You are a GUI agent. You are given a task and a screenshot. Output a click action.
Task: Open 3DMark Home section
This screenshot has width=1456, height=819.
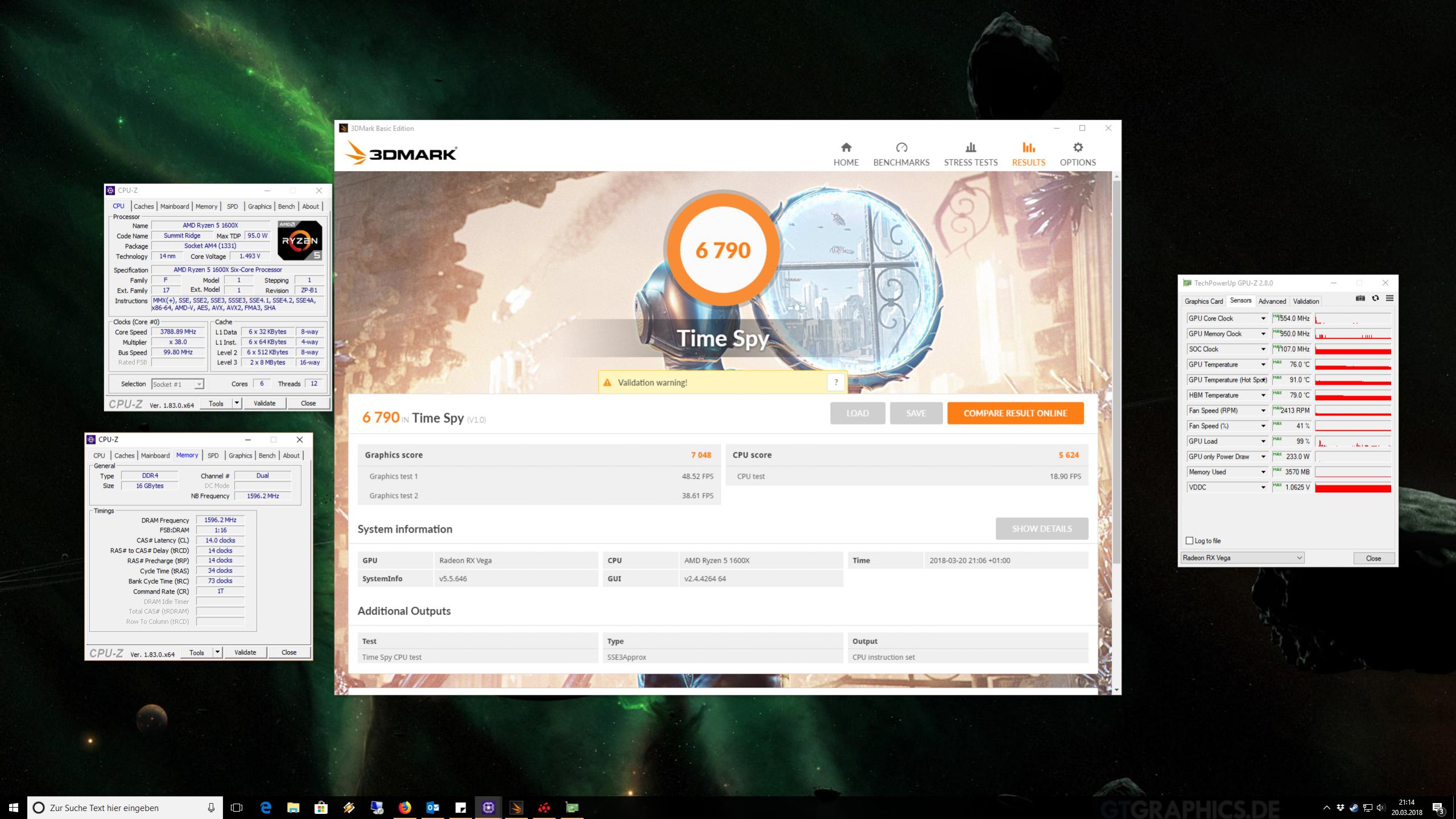pyautogui.click(x=845, y=154)
